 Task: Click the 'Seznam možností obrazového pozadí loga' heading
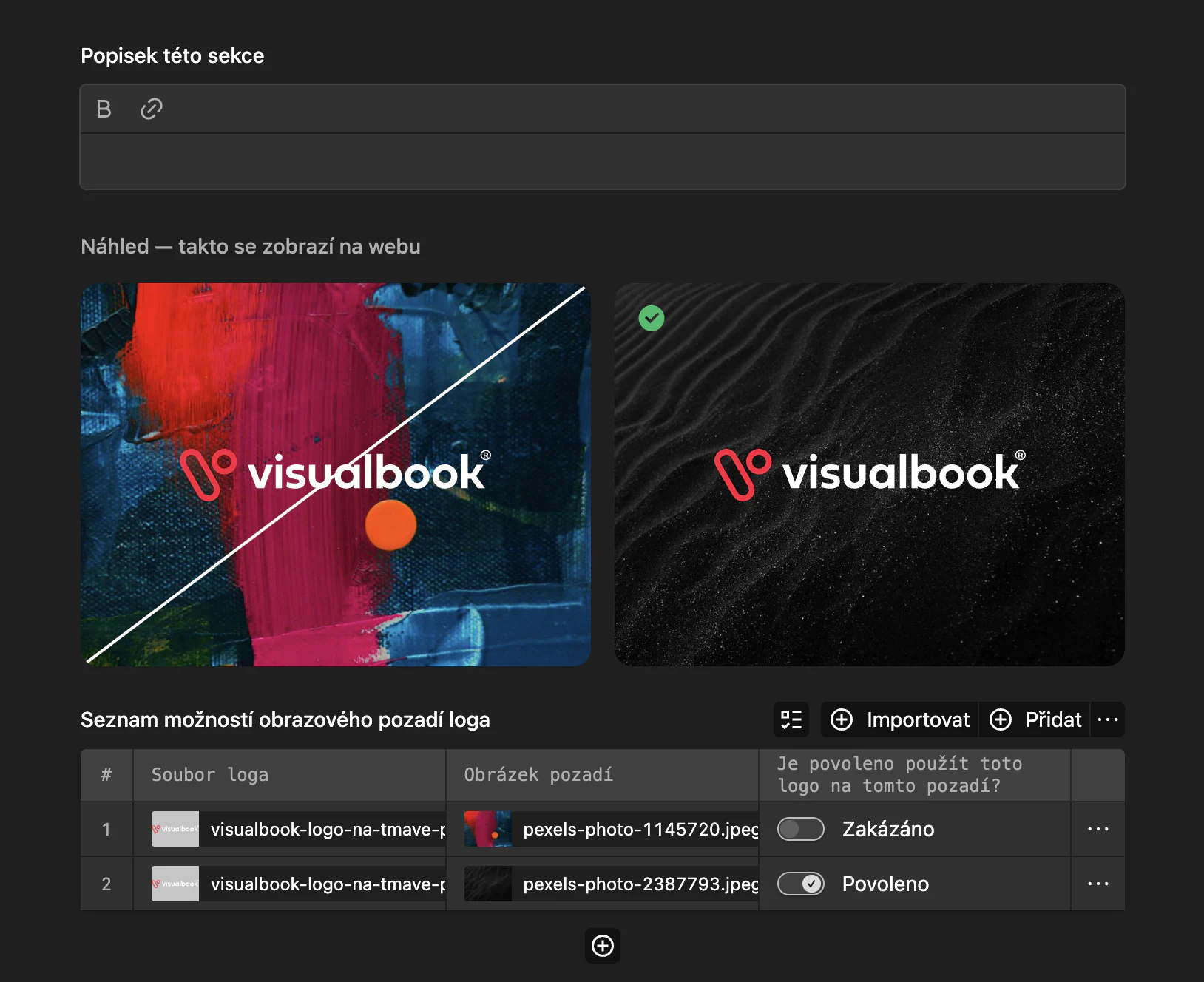click(x=285, y=719)
